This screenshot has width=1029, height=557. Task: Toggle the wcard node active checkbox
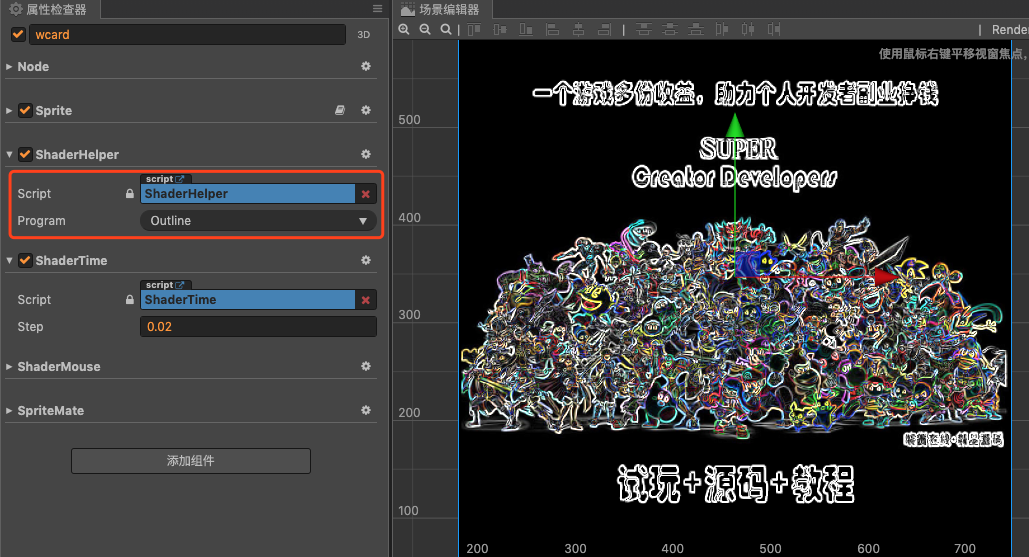click(17, 34)
